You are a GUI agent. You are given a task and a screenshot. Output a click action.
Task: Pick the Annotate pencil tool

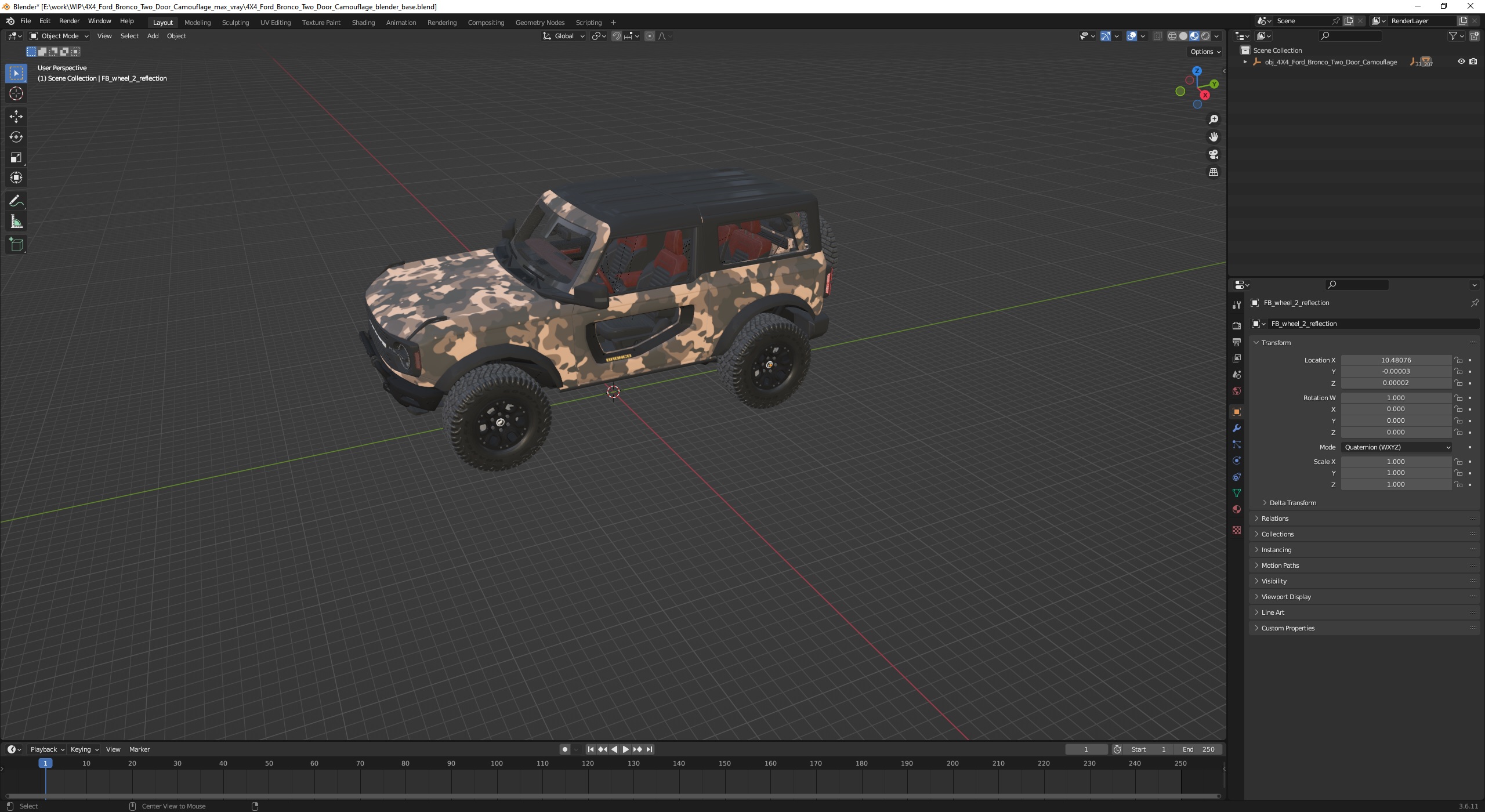(x=16, y=201)
